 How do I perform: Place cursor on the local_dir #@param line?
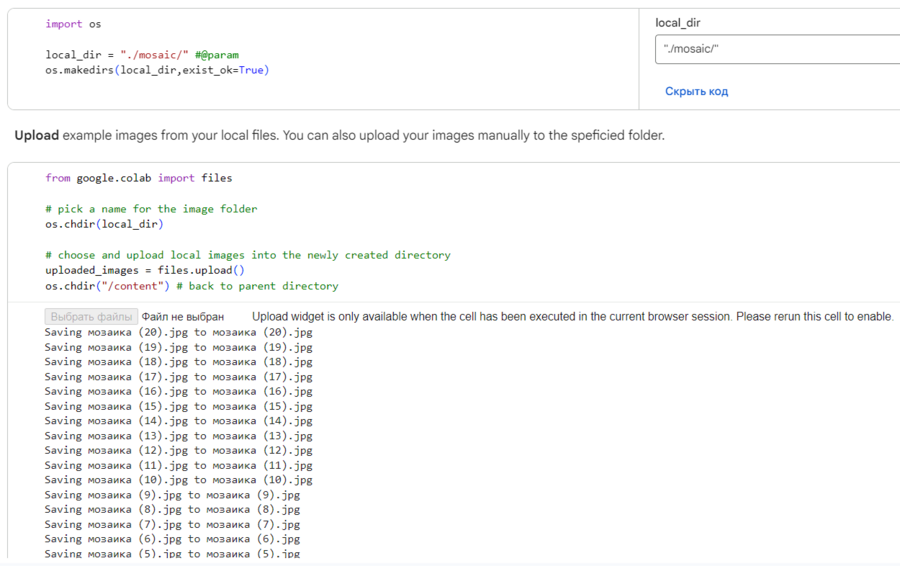point(141,55)
